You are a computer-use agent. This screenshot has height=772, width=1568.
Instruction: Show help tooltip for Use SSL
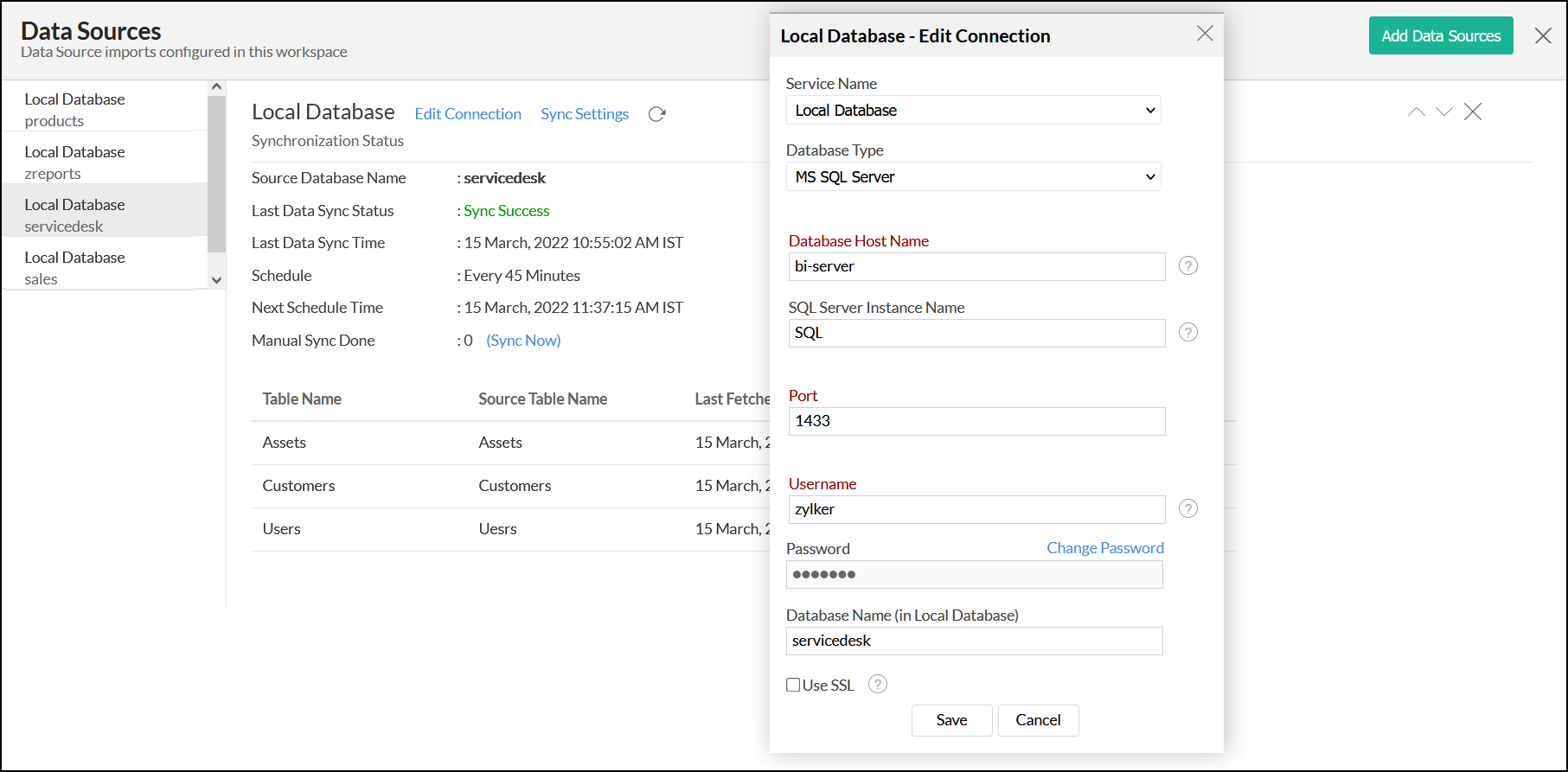click(877, 685)
